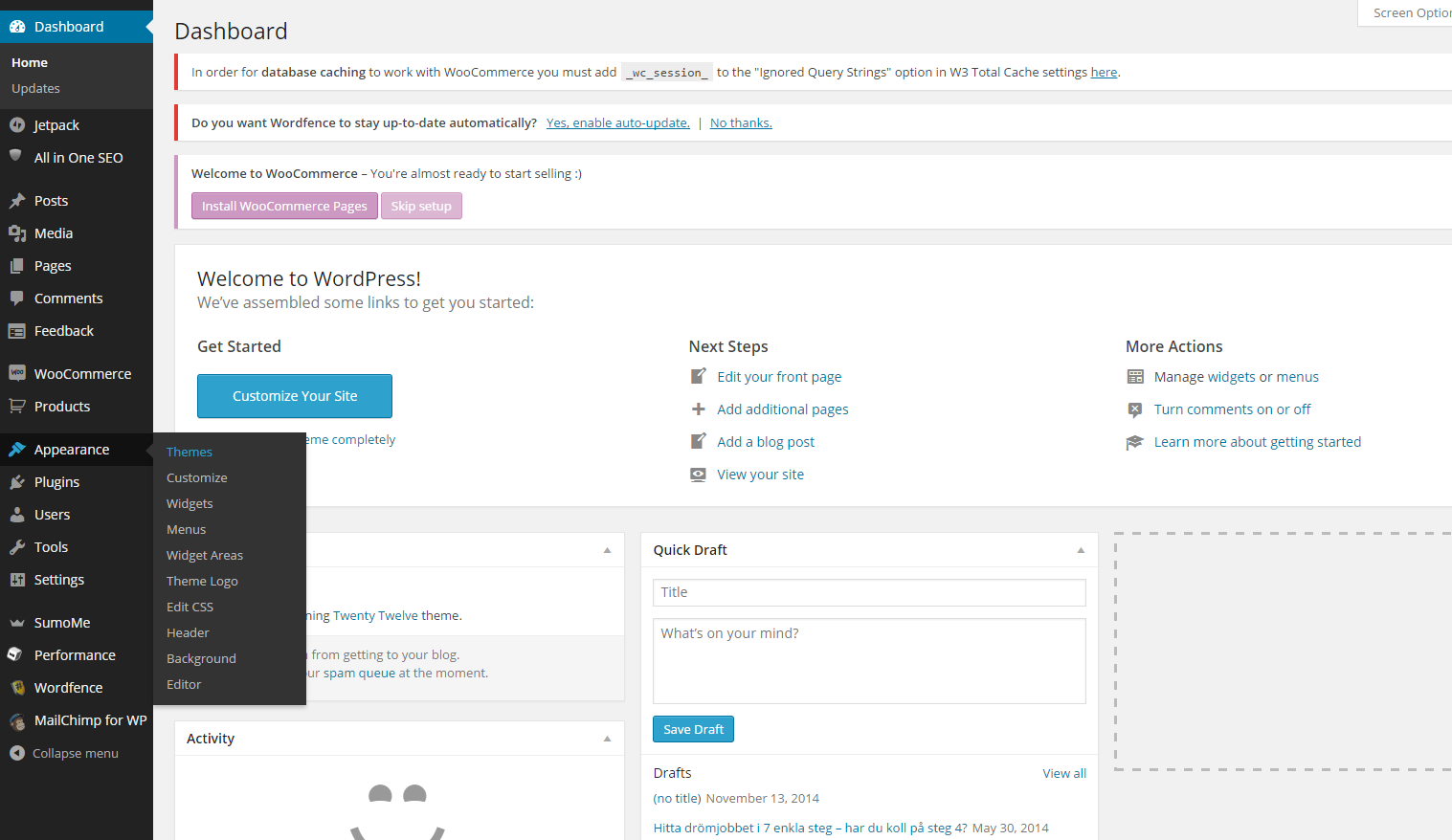Viewport: 1452px width, 840px height.
Task: Click 'Add a blog post' link
Action: tap(766, 442)
